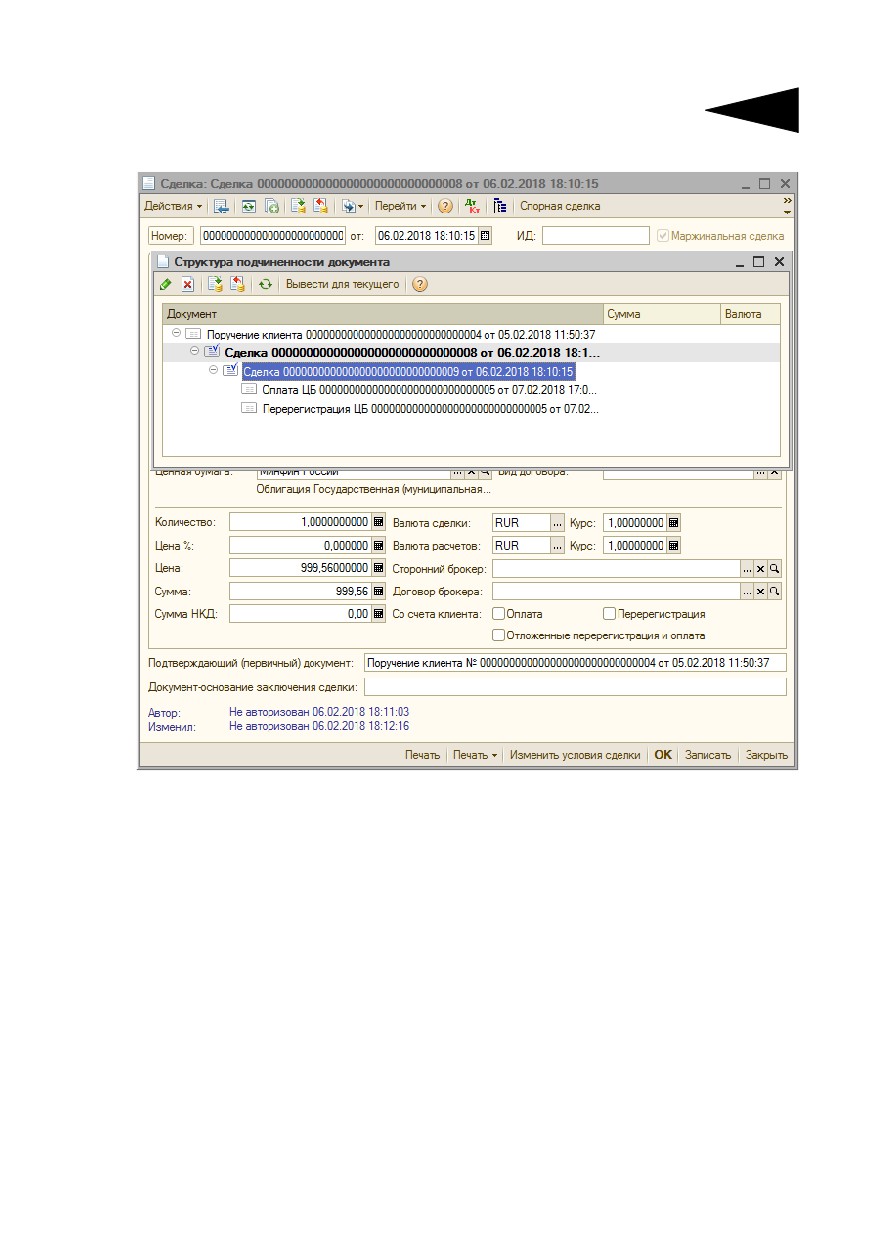This screenshot has width=875, height=1239.
Task: Click green refresh icon in structure window
Action: (x=265, y=284)
